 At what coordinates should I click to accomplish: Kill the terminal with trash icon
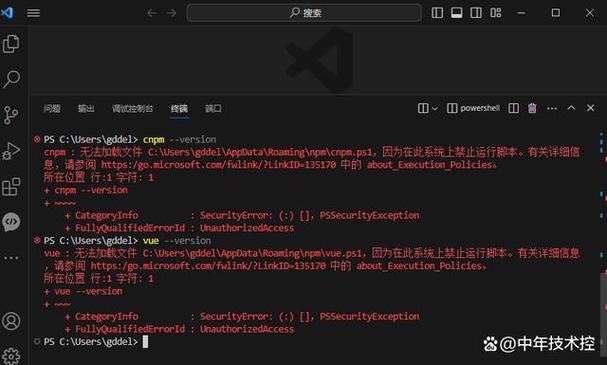(x=532, y=108)
